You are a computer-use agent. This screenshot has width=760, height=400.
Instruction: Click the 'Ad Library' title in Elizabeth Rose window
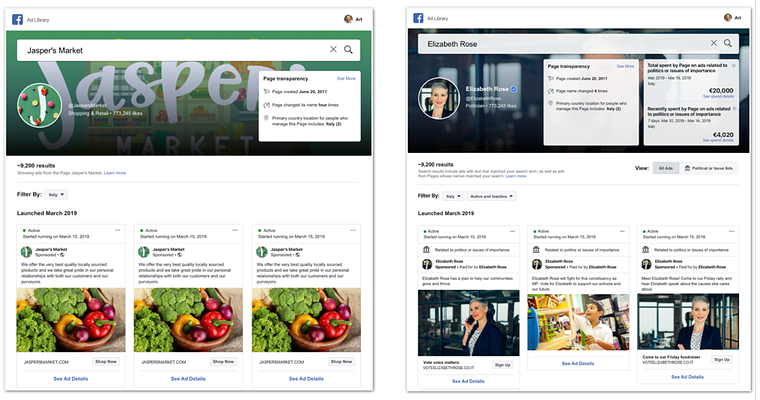[437, 18]
